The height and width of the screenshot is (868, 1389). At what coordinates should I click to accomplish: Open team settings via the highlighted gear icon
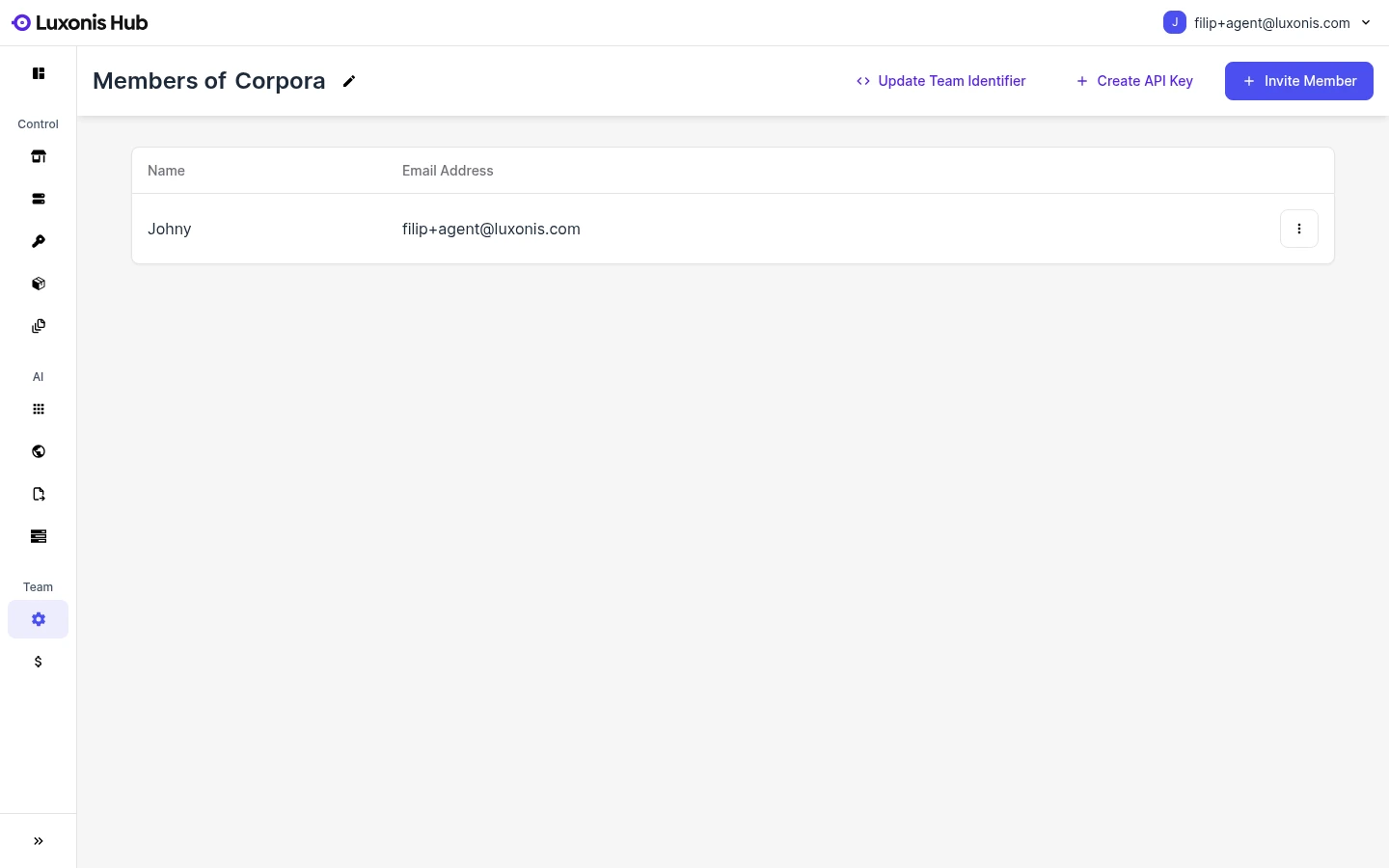(39, 619)
